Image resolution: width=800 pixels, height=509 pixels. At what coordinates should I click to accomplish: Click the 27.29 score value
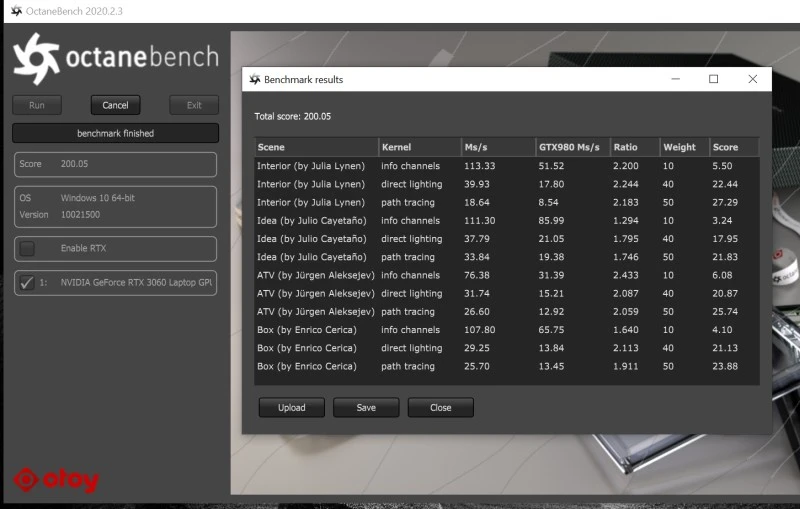pyautogui.click(x=725, y=202)
